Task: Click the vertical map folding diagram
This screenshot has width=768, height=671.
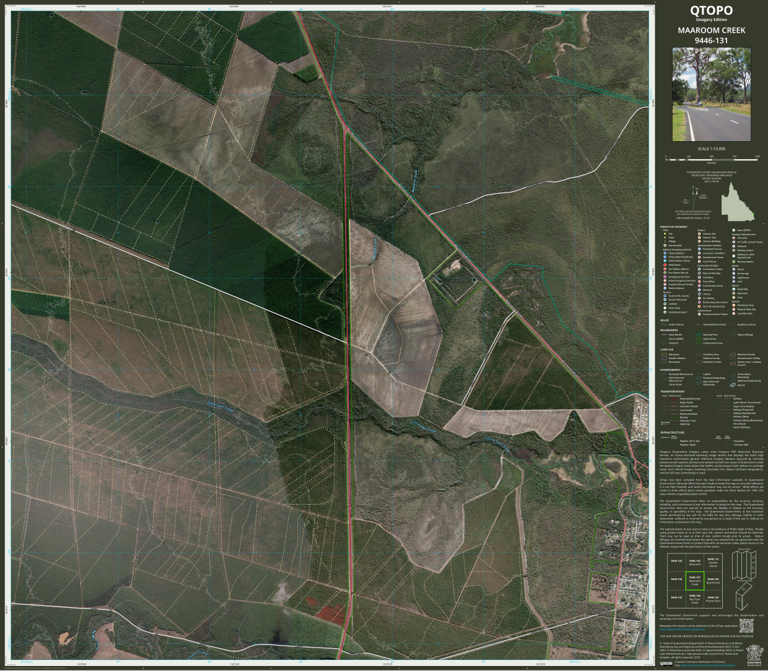Action: tap(744, 565)
